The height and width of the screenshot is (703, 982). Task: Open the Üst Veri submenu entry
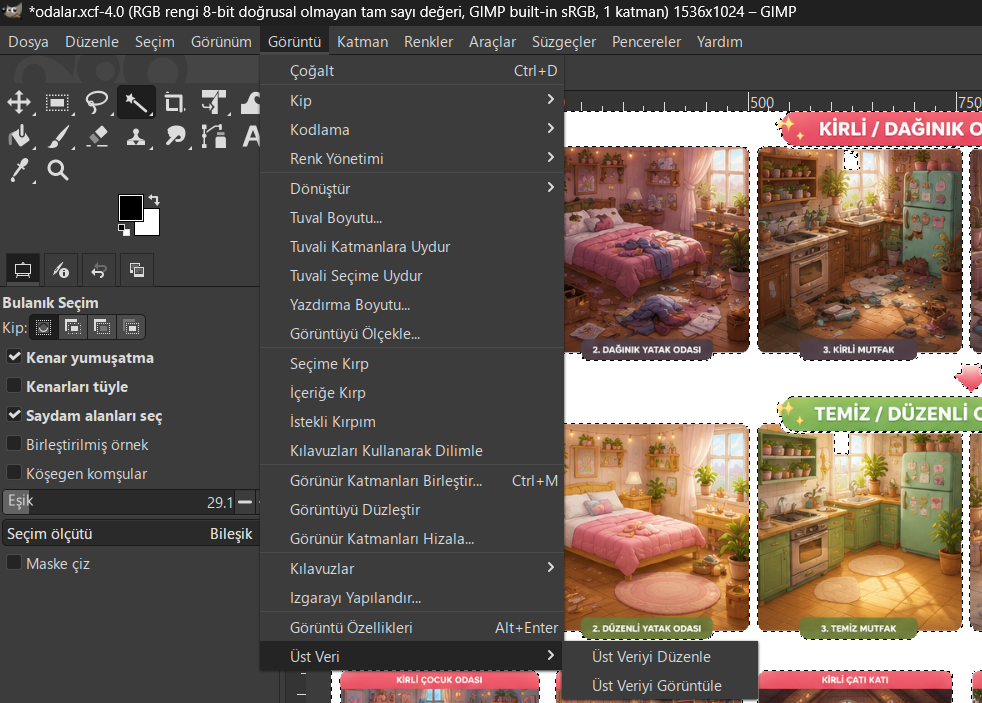(411, 656)
